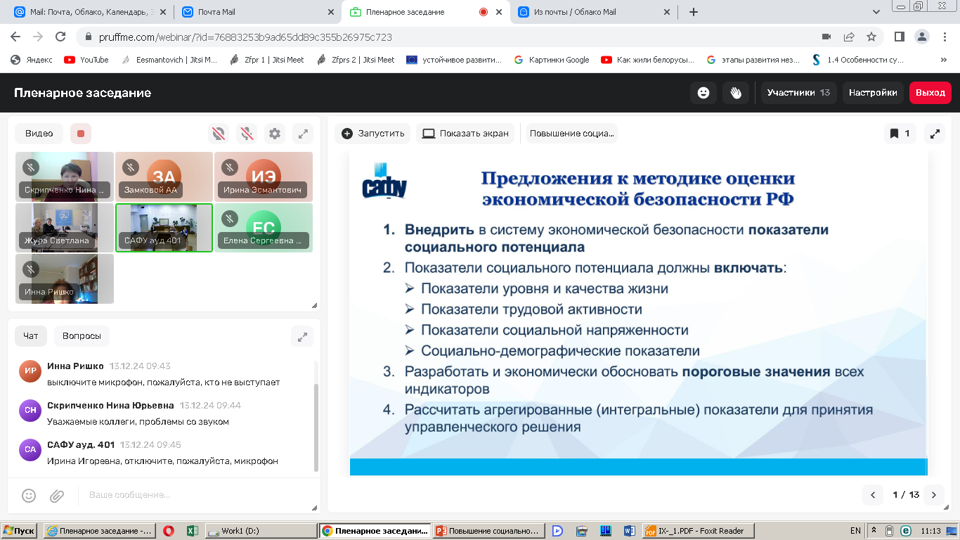
Task: Click Показать экран screen share button
Action: click(465, 133)
